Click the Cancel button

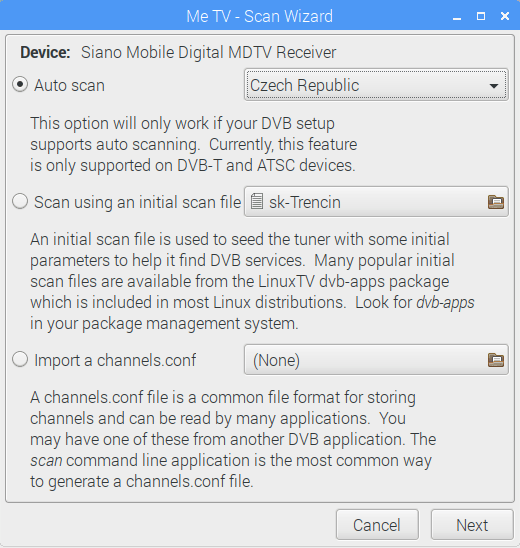[377, 525]
